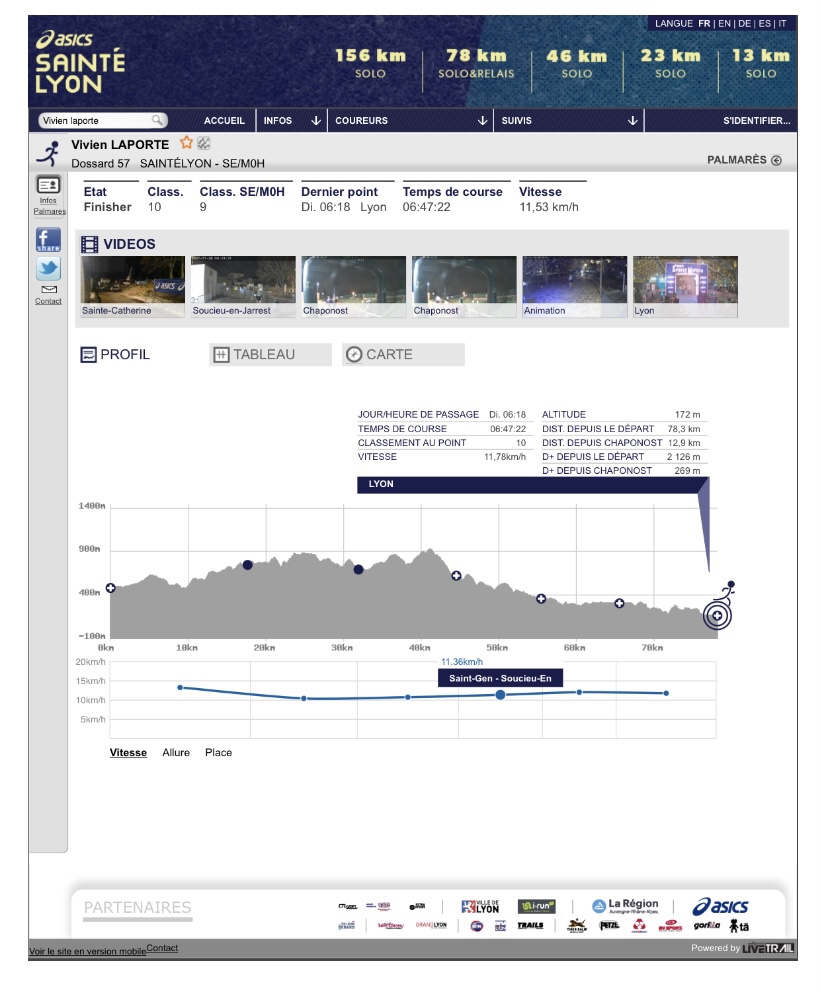The width and height of the screenshot is (821, 992).
Task: Click the favorite star next to Vivien LAPORTE
Action: click(186, 144)
